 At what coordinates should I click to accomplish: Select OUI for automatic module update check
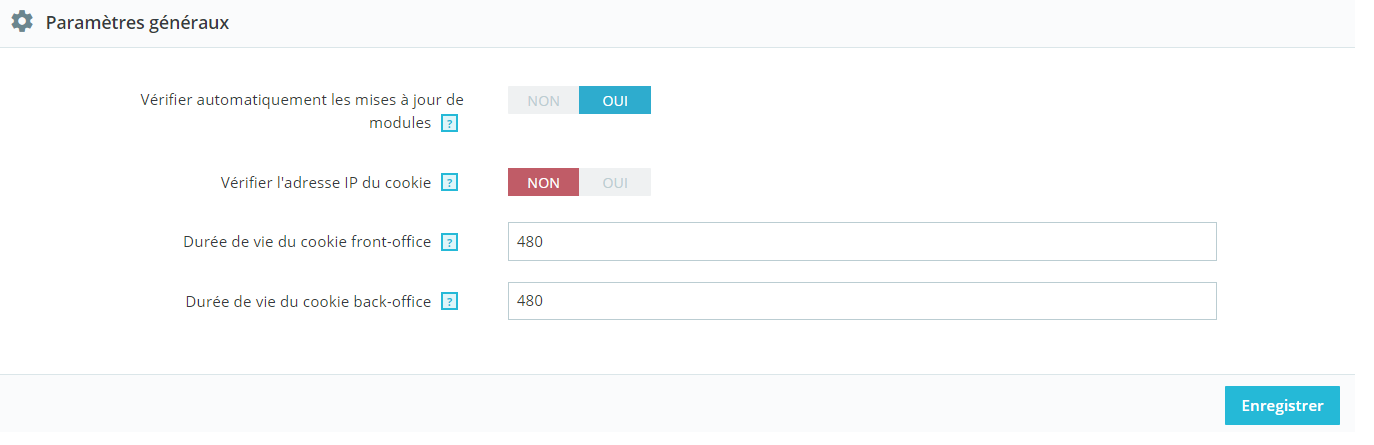coord(615,100)
